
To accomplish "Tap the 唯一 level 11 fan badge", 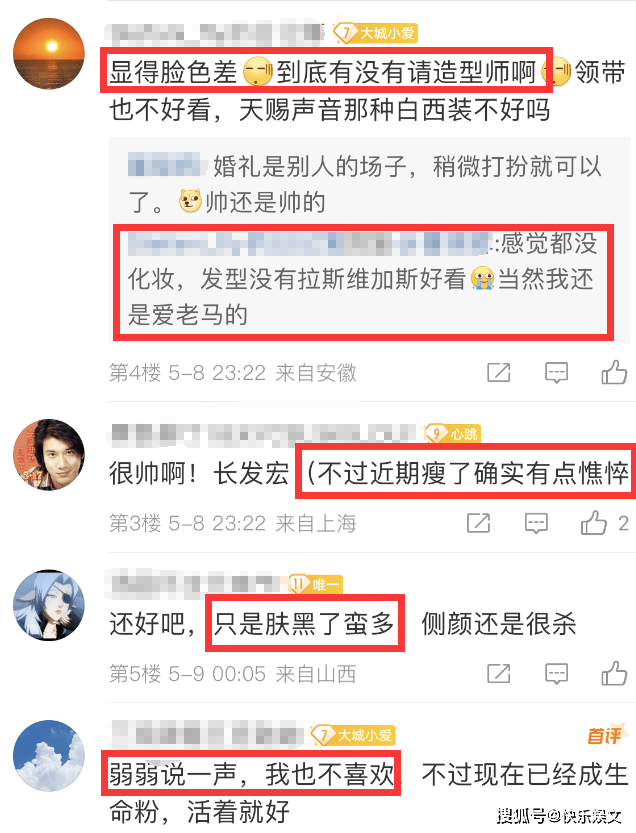I will click(x=316, y=585).
